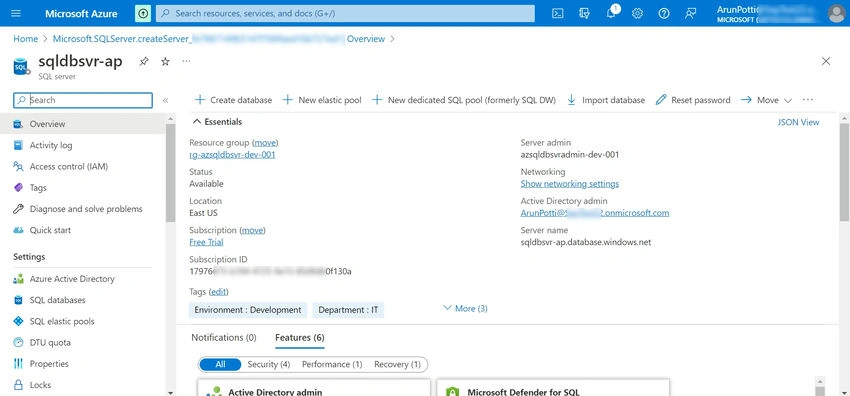Select Performance (1) filter
850x396 pixels.
coord(332,365)
